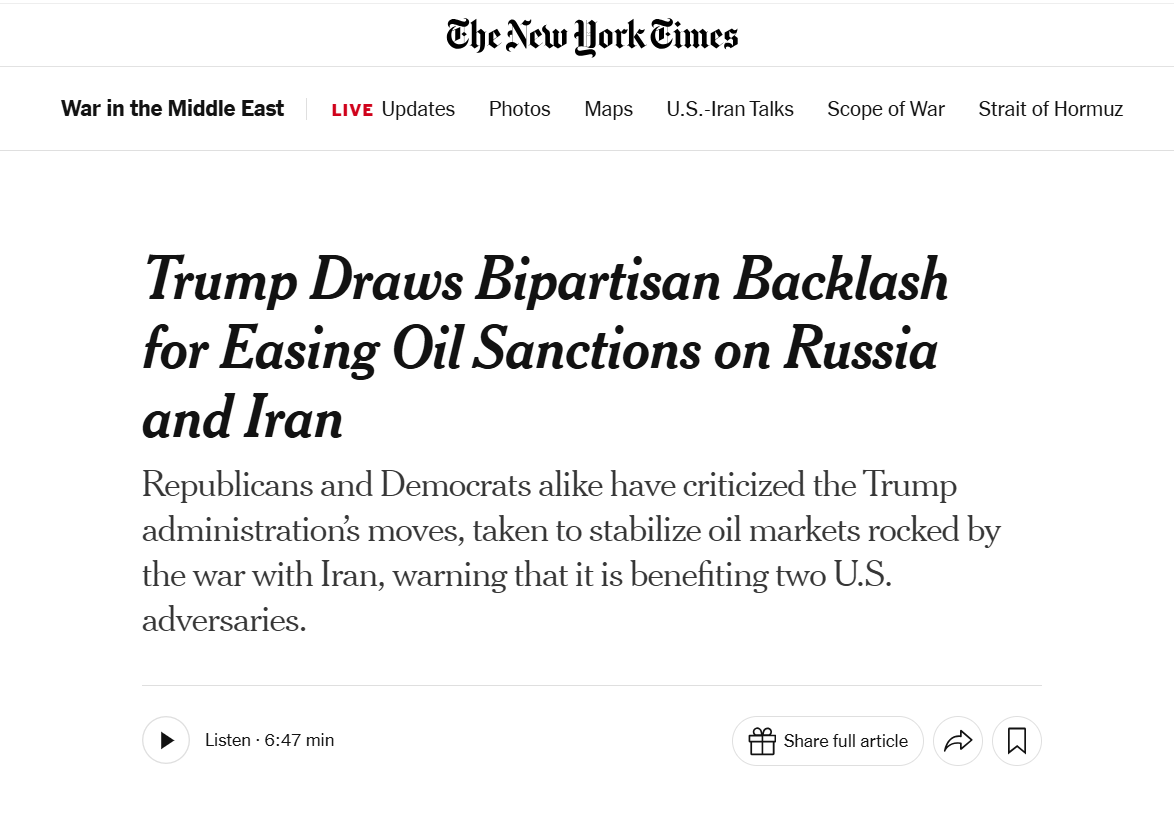Viewport: 1174px width, 822px height.
Task: Open the Scope of War section
Action: [x=885, y=109]
